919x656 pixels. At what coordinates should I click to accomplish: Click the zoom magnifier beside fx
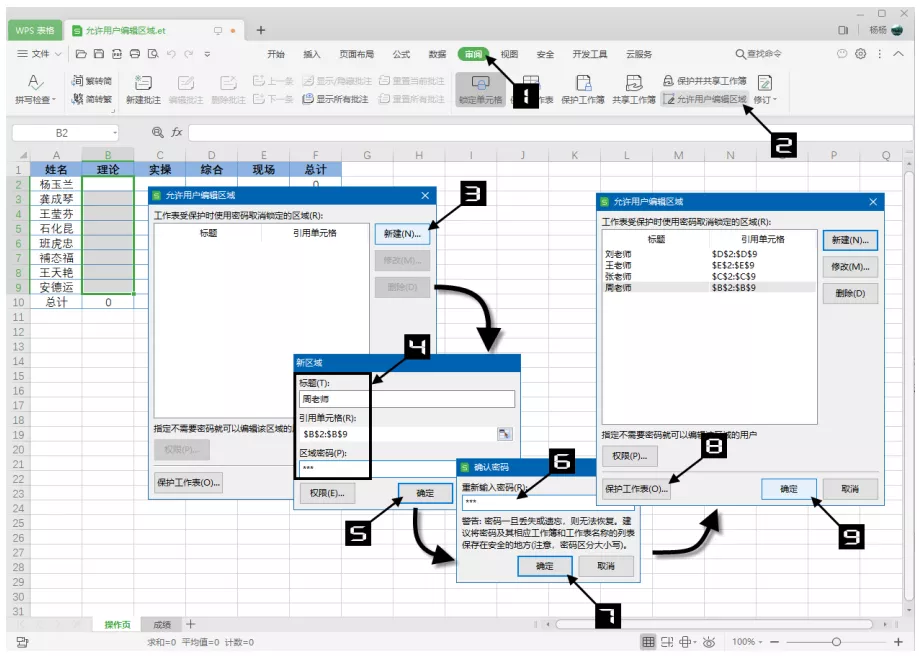[157, 132]
